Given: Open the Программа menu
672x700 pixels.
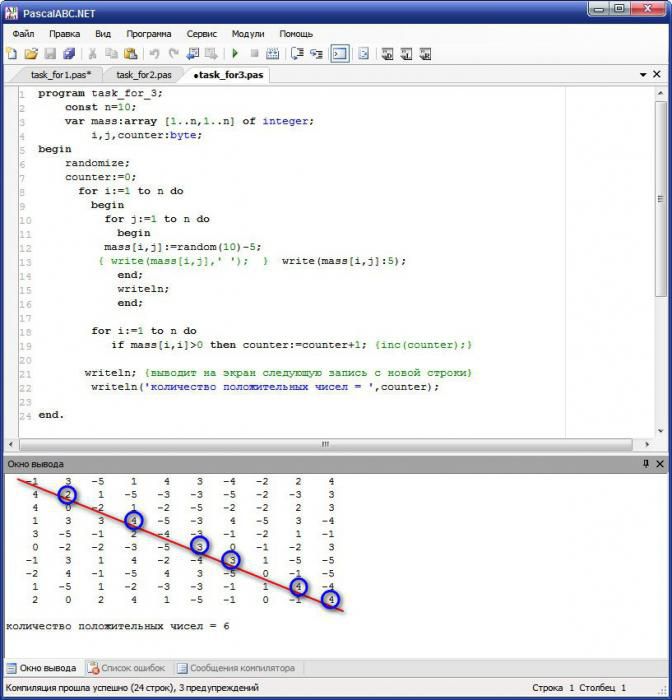Looking at the screenshot, I should (149, 34).
